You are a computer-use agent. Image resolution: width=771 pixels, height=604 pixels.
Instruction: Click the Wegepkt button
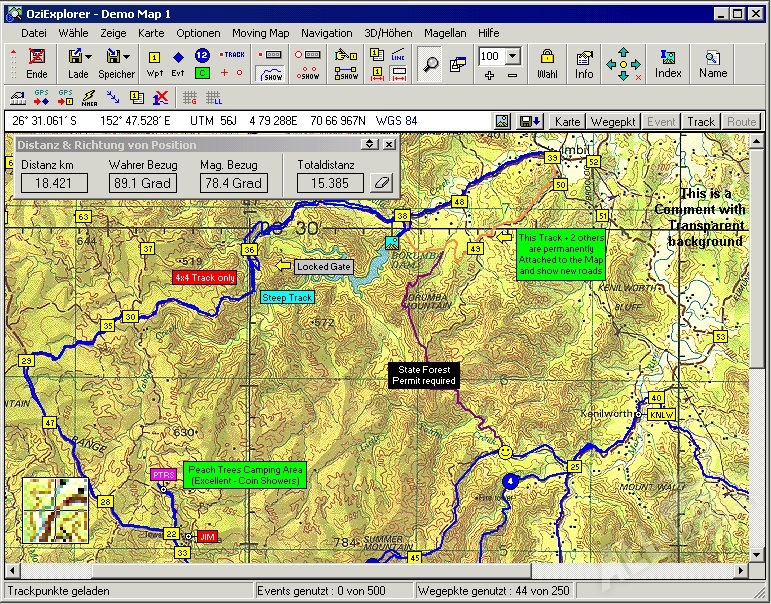coord(613,121)
